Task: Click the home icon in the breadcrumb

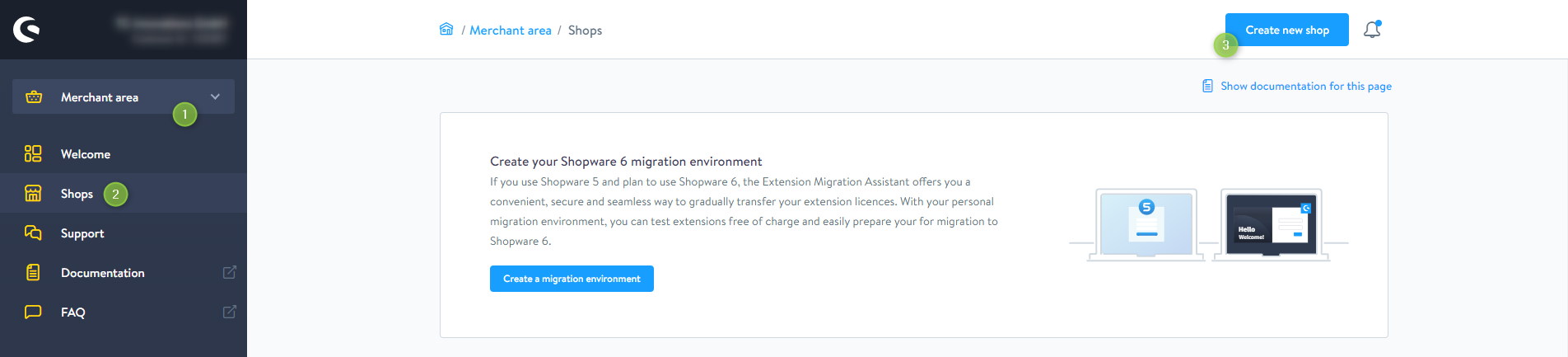Action: tap(446, 30)
